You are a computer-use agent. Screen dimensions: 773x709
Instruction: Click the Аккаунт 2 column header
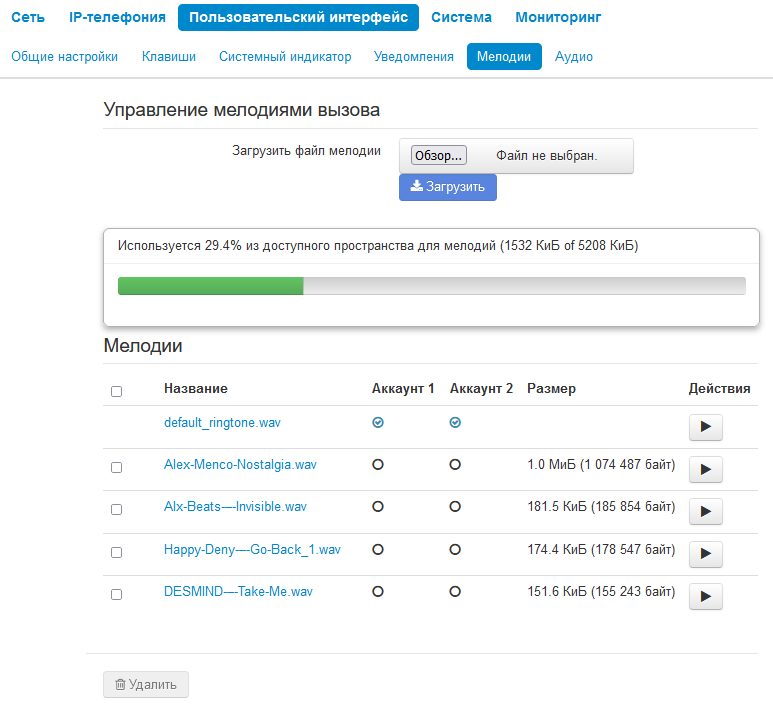click(x=481, y=389)
